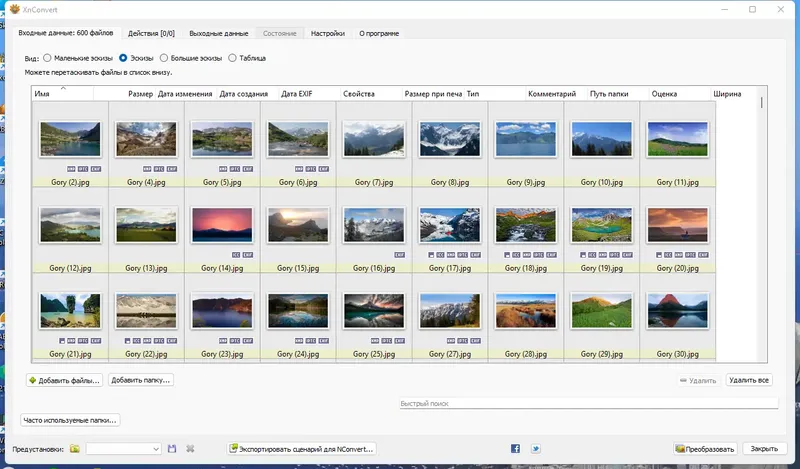Select Gory (8).jpg thumbnail
800x469 pixels.
450,139
